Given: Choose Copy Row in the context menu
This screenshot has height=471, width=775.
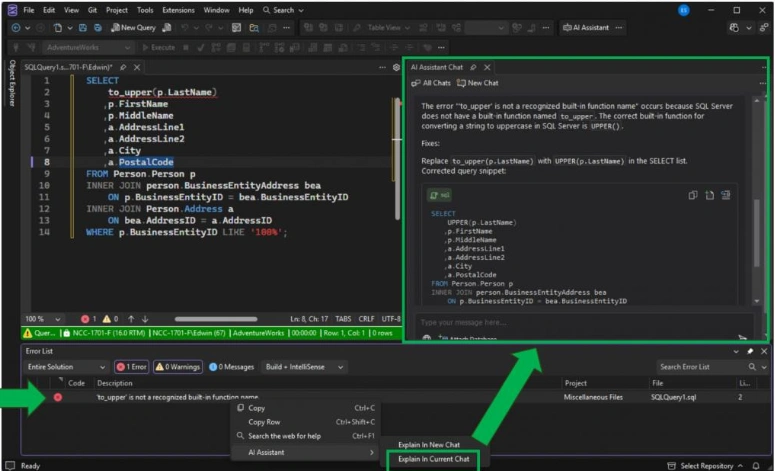Looking at the screenshot, I should (305, 422).
